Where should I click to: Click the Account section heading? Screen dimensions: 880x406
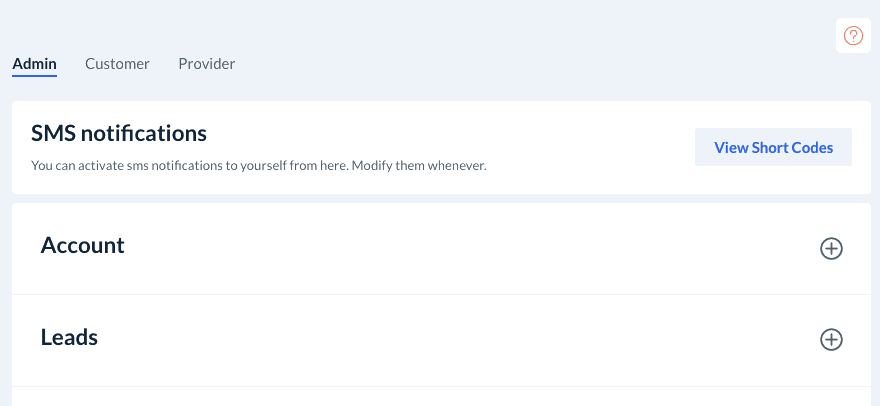point(83,246)
